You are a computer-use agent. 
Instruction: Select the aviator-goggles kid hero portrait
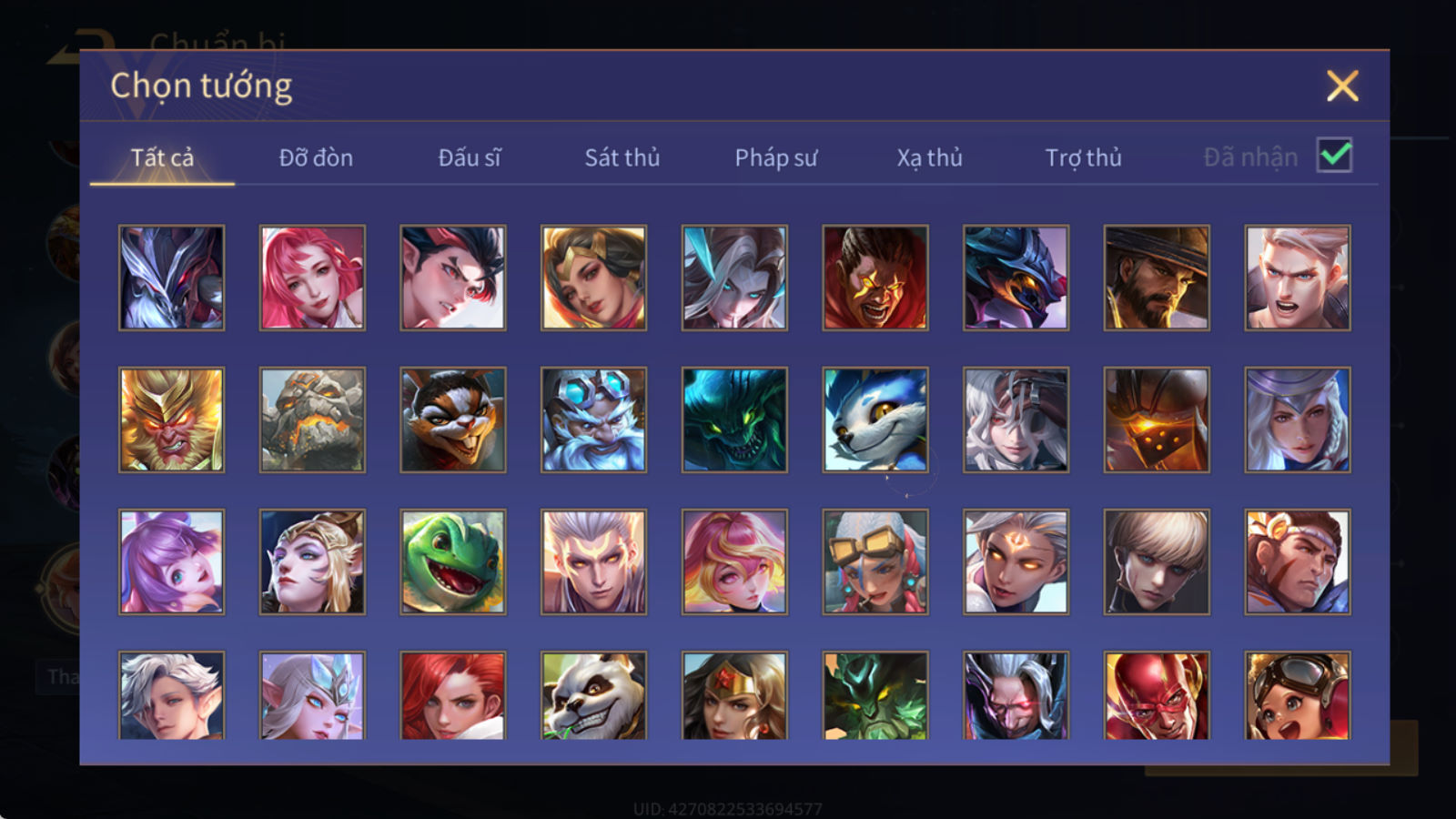point(1298,695)
